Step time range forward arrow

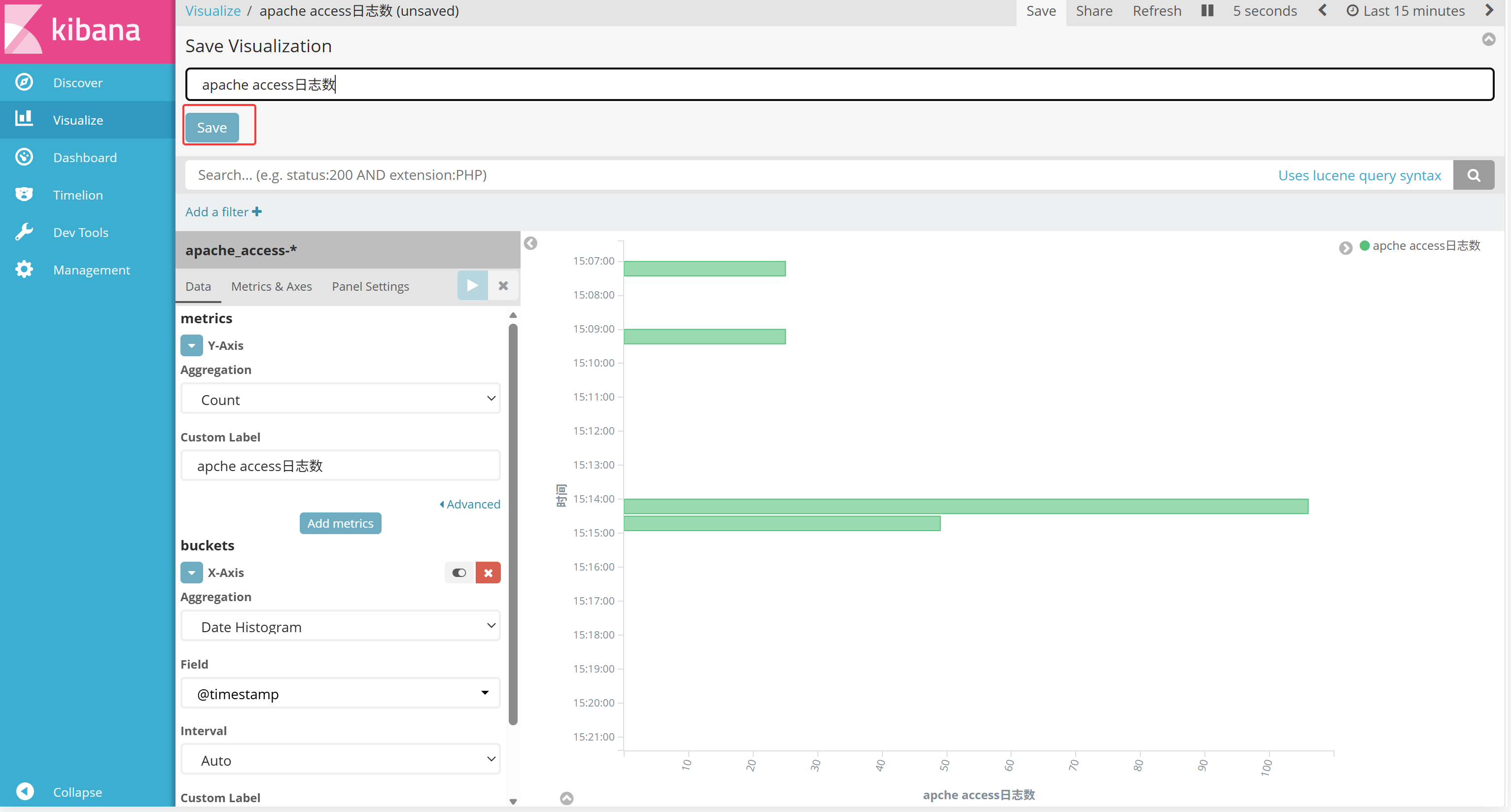1489,10
